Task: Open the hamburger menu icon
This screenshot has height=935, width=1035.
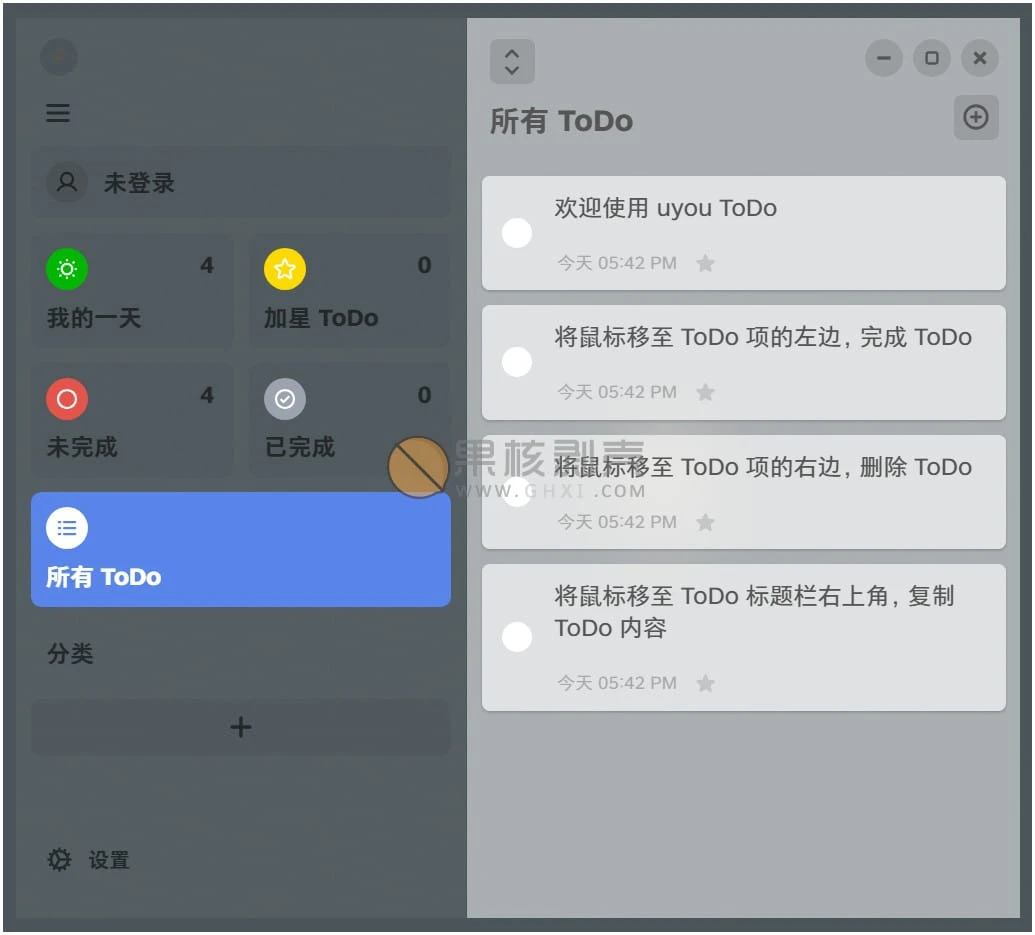Action: click(58, 113)
